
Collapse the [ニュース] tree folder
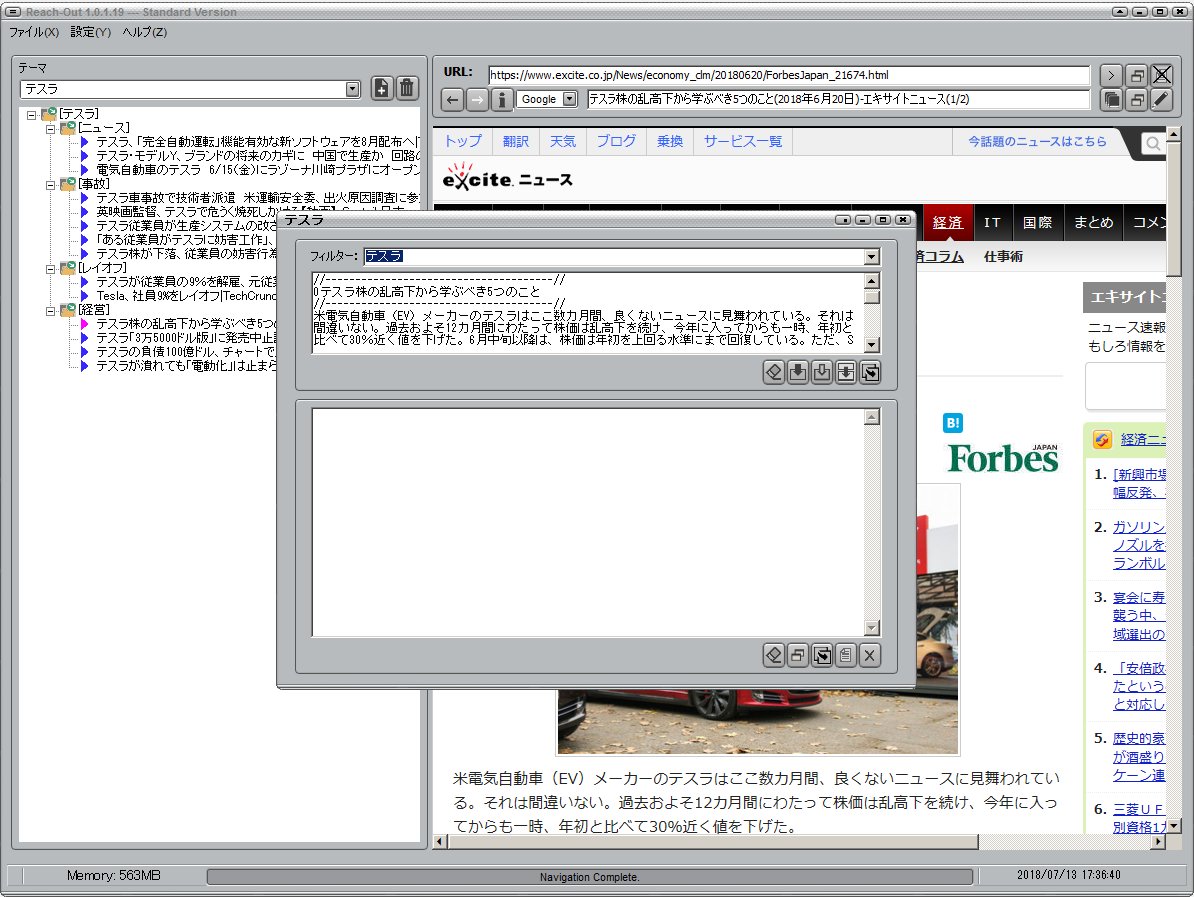click(50, 129)
